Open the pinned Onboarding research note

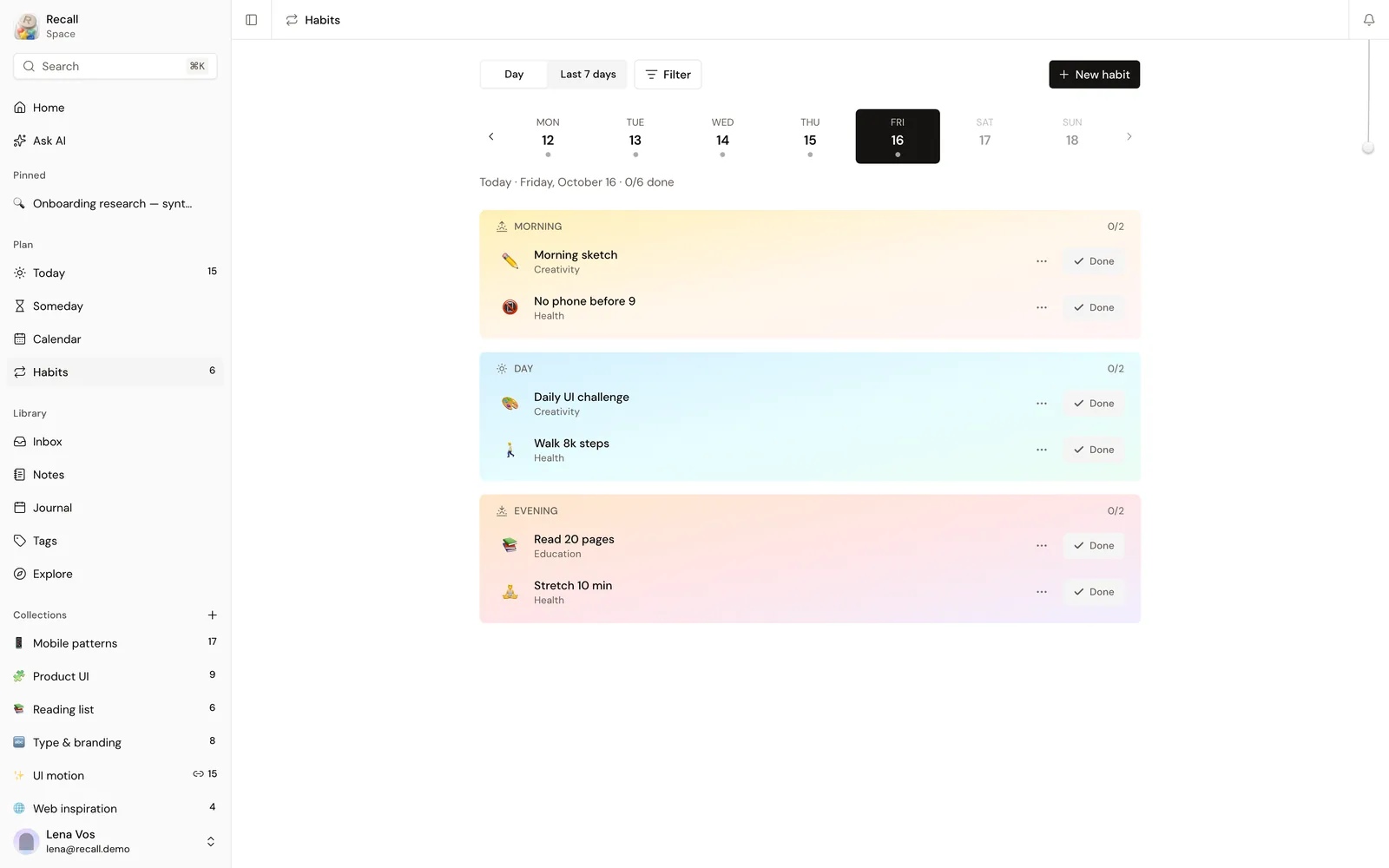pyautogui.click(x=115, y=204)
